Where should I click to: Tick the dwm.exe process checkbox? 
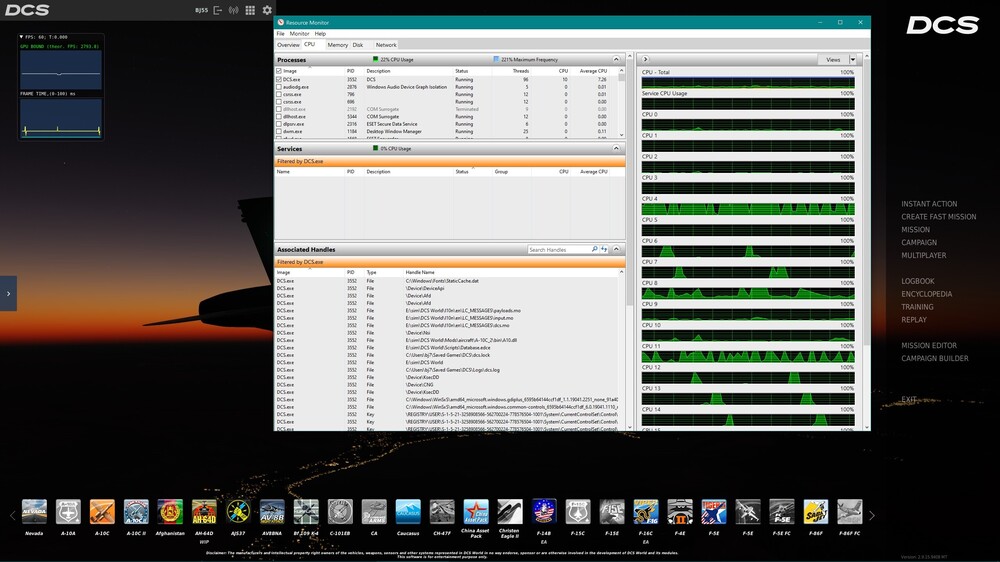pos(279,131)
